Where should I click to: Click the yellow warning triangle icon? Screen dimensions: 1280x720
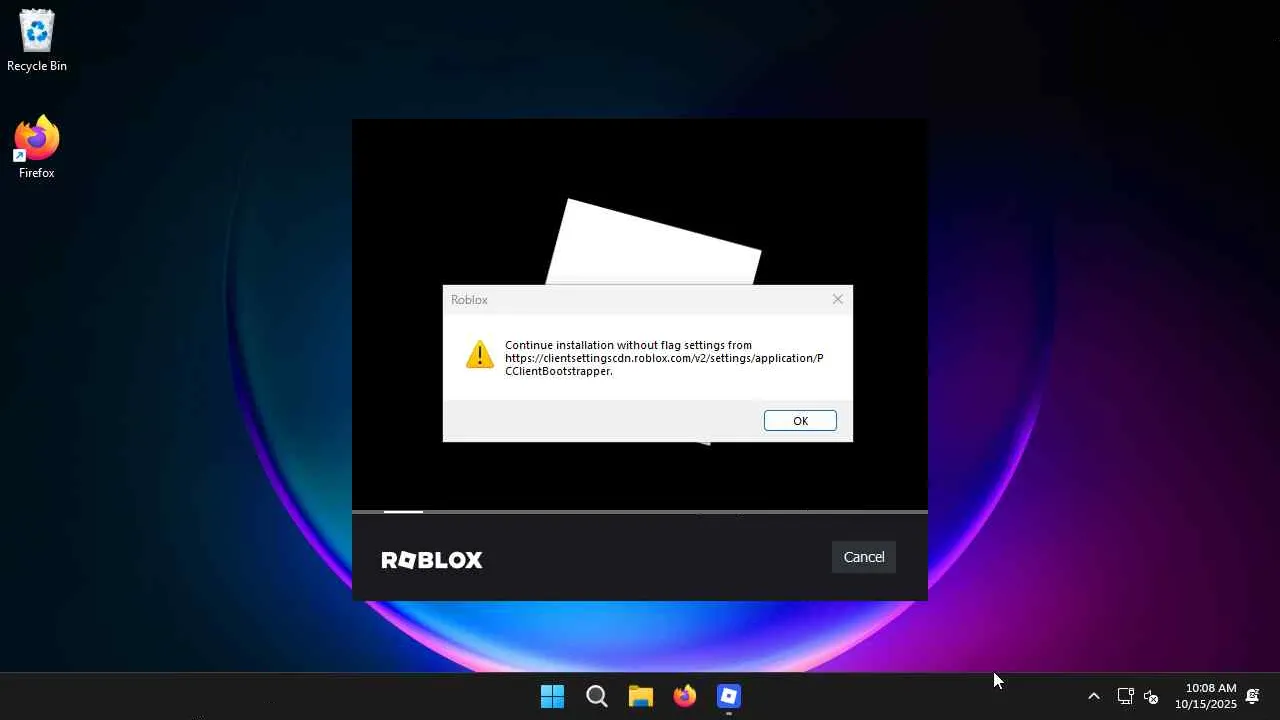click(480, 354)
